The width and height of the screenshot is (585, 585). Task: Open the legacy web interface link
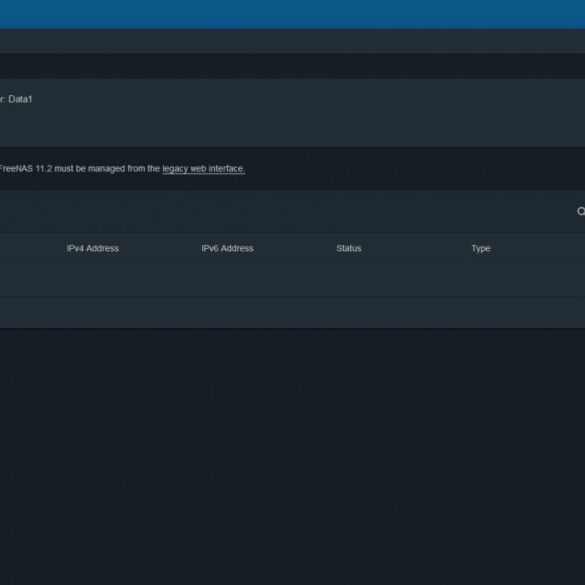pyautogui.click(x=203, y=169)
